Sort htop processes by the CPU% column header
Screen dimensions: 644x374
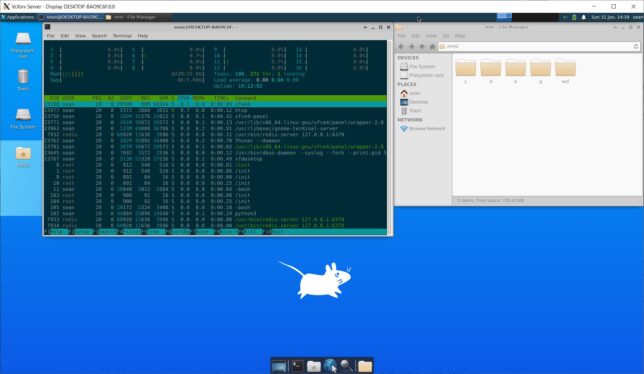[183, 98]
